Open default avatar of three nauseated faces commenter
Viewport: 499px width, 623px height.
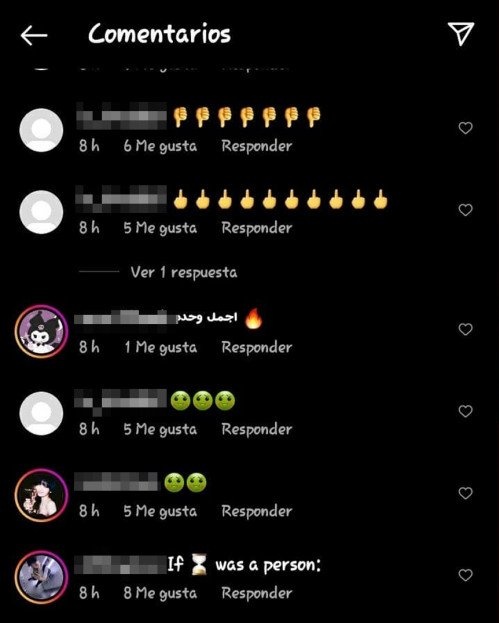(x=41, y=414)
